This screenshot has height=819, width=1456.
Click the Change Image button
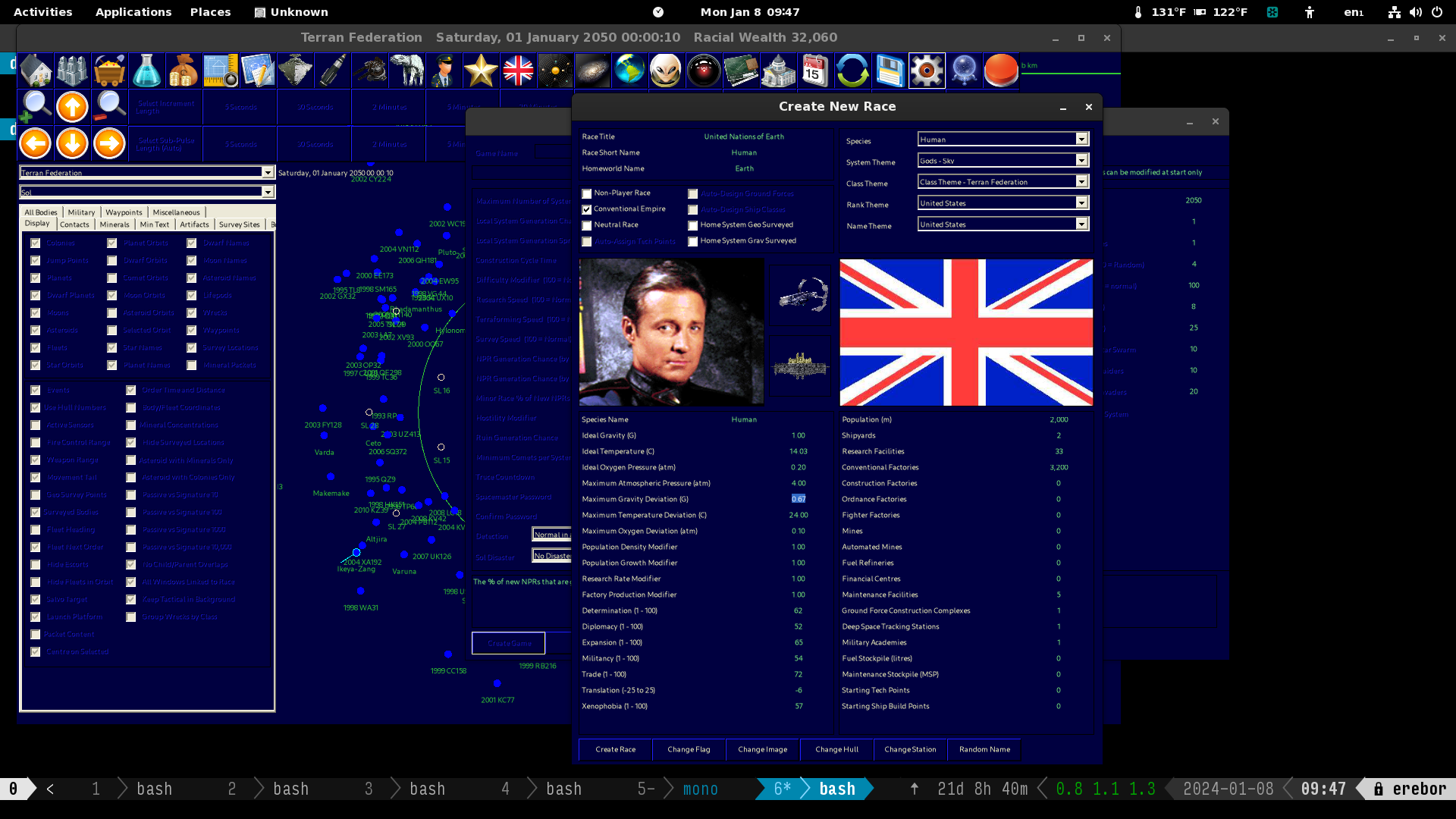click(x=763, y=749)
